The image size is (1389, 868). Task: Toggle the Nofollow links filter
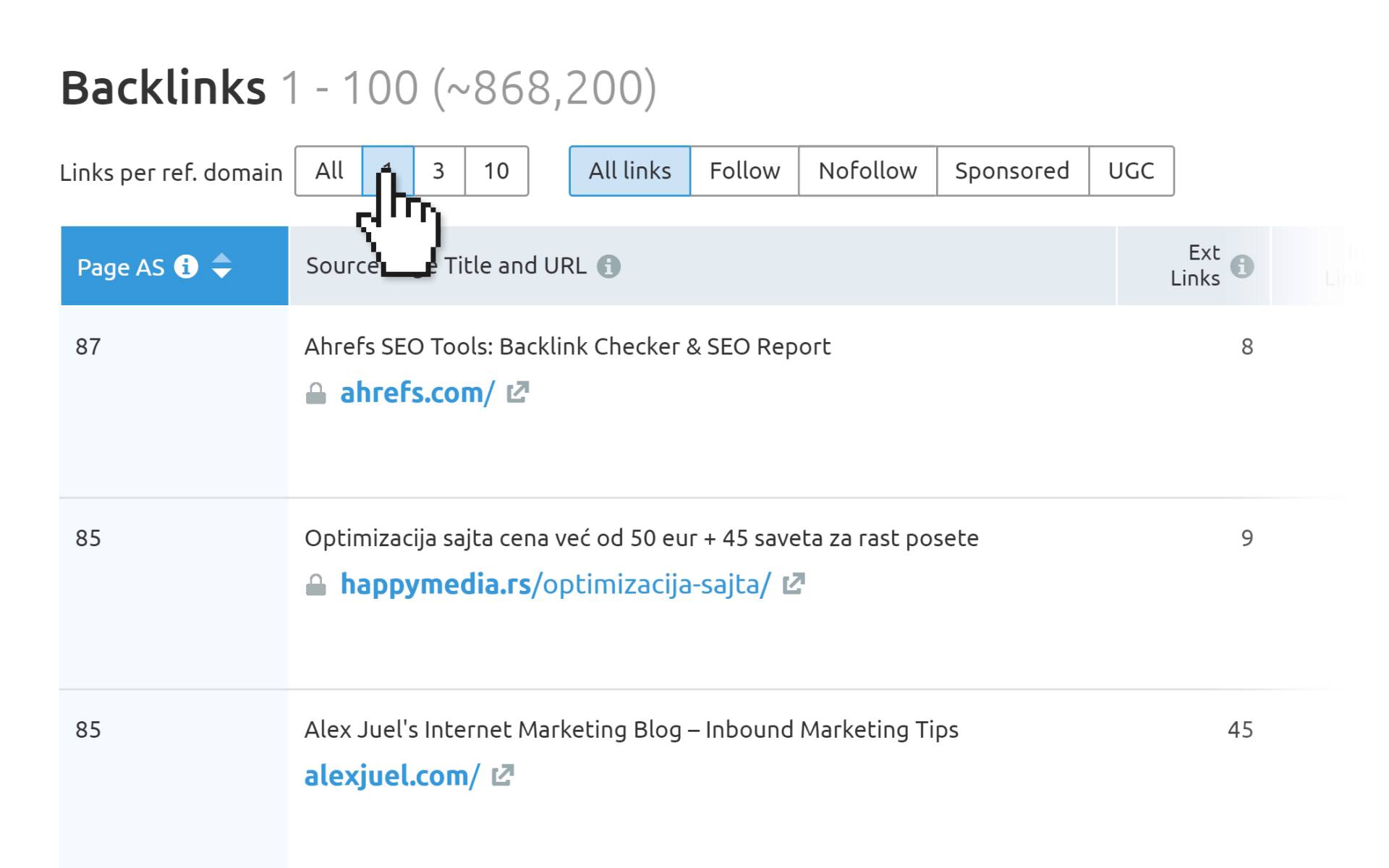pyautogui.click(x=866, y=170)
